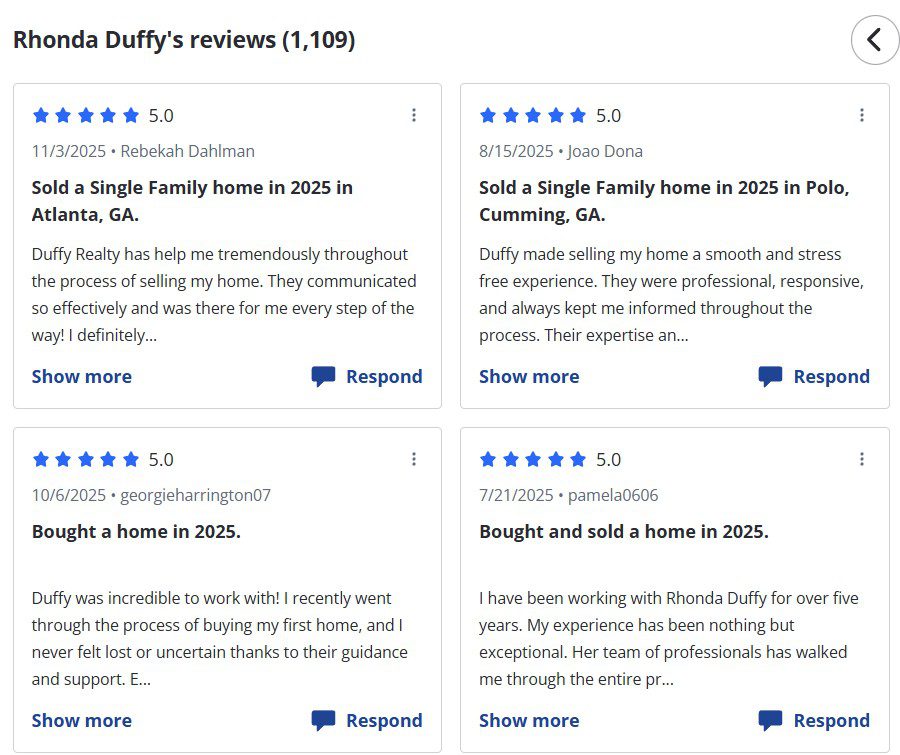This screenshot has height=755, width=900.
Task: Click the speech bubble icon next to Respond on Rebekah's review
Action: [322, 376]
